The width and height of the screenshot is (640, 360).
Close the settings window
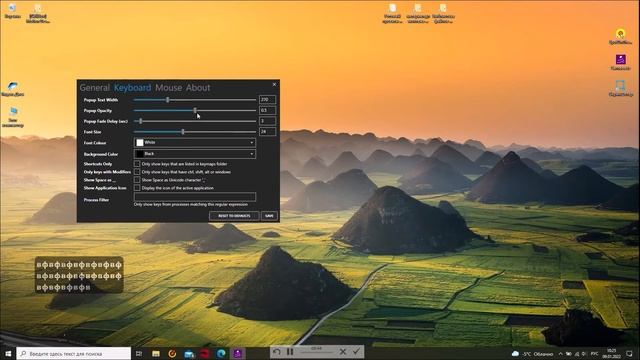[274, 84]
